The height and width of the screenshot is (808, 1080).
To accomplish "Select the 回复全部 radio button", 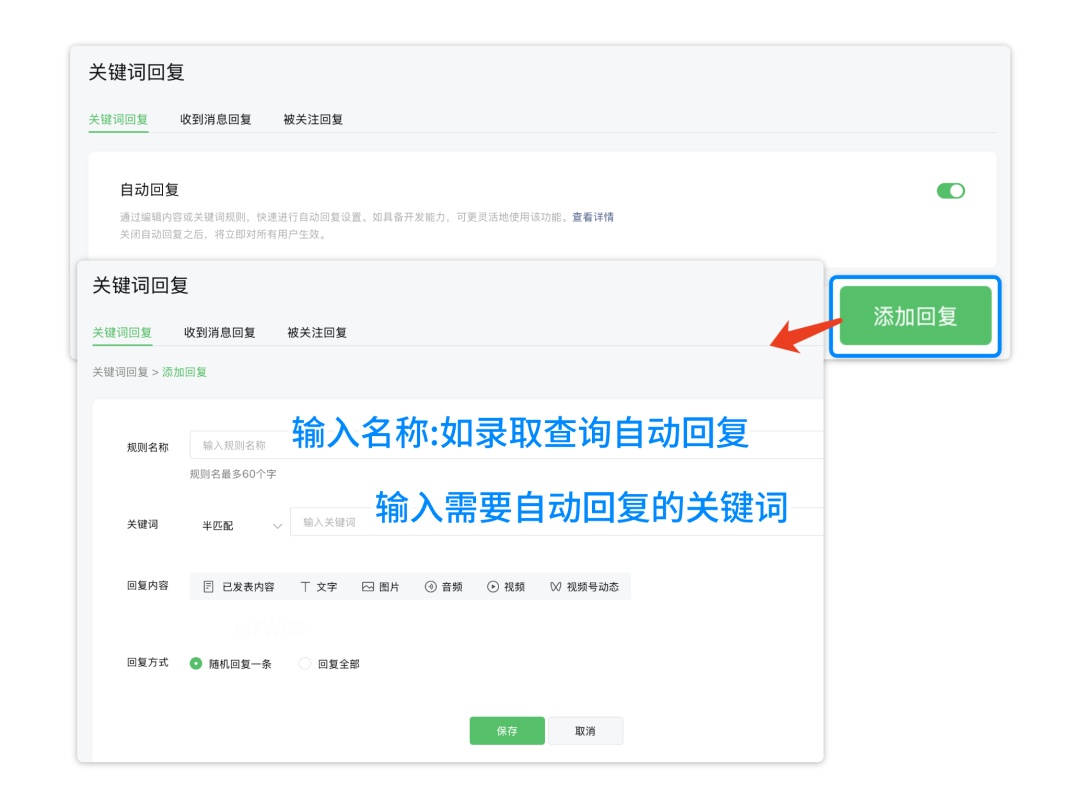I will point(304,663).
